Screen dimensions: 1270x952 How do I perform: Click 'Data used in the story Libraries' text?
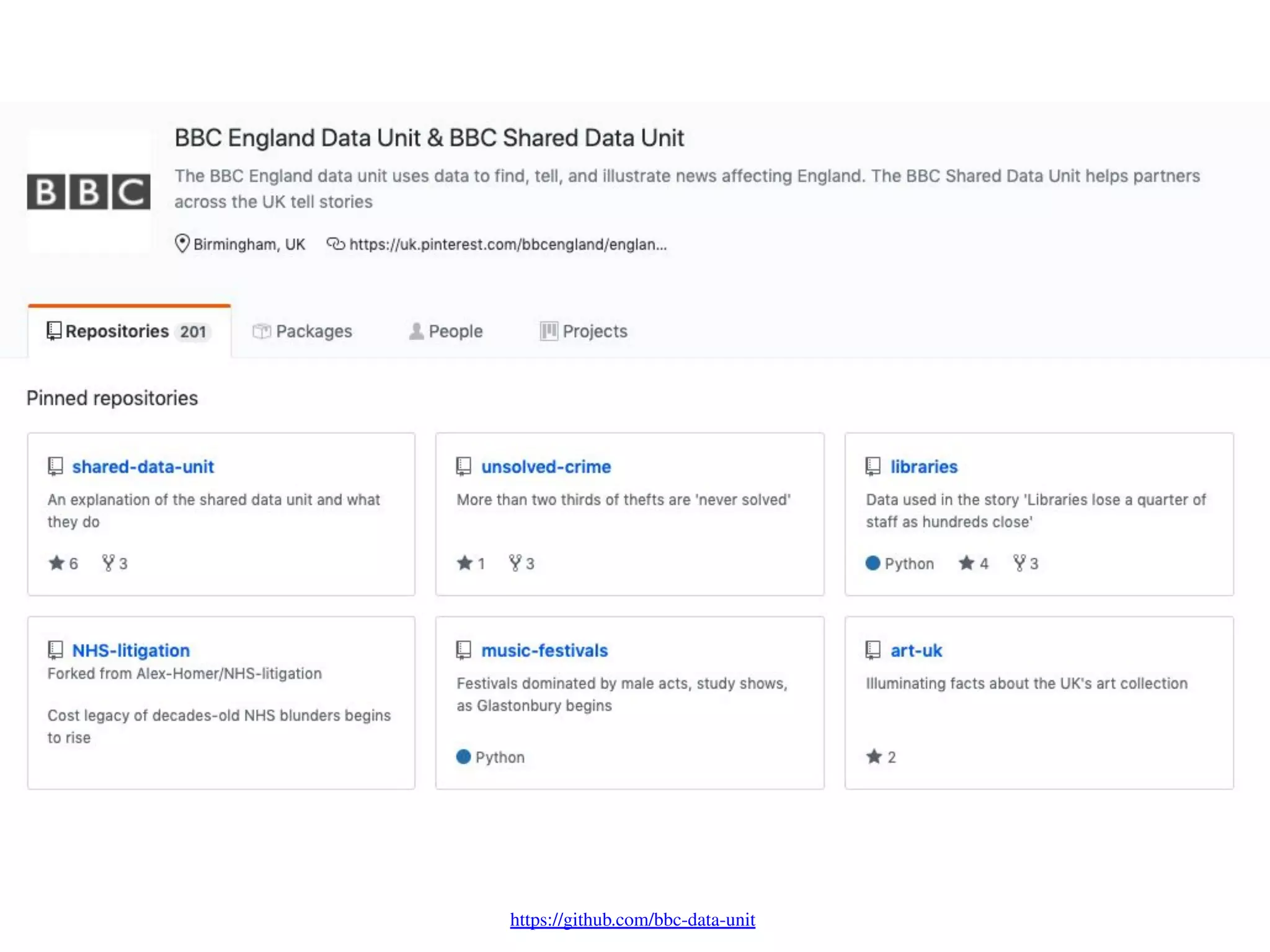[x=1036, y=511]
